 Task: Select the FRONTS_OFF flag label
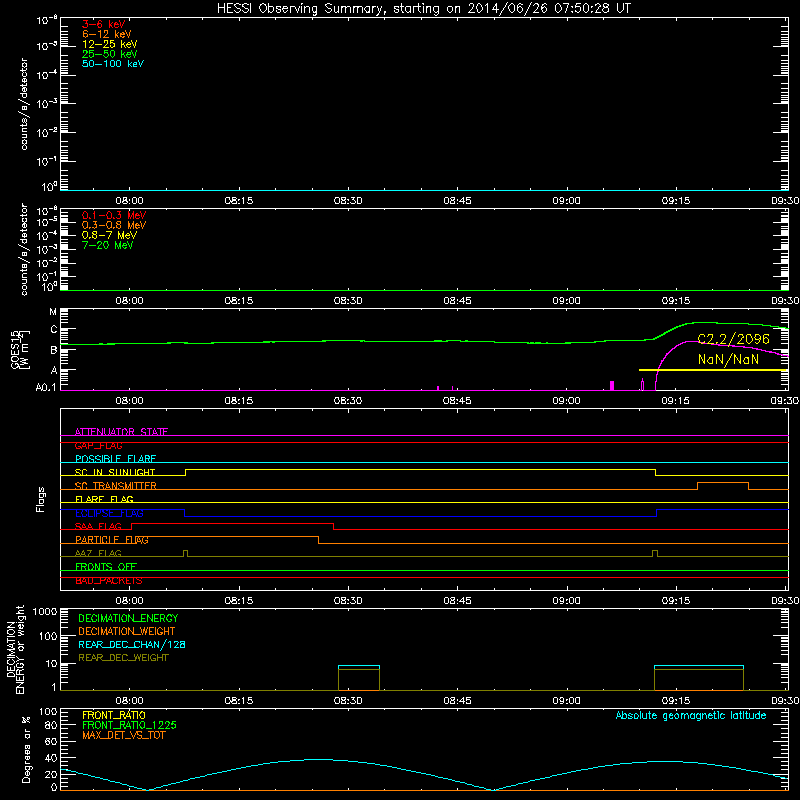point(106,566)
